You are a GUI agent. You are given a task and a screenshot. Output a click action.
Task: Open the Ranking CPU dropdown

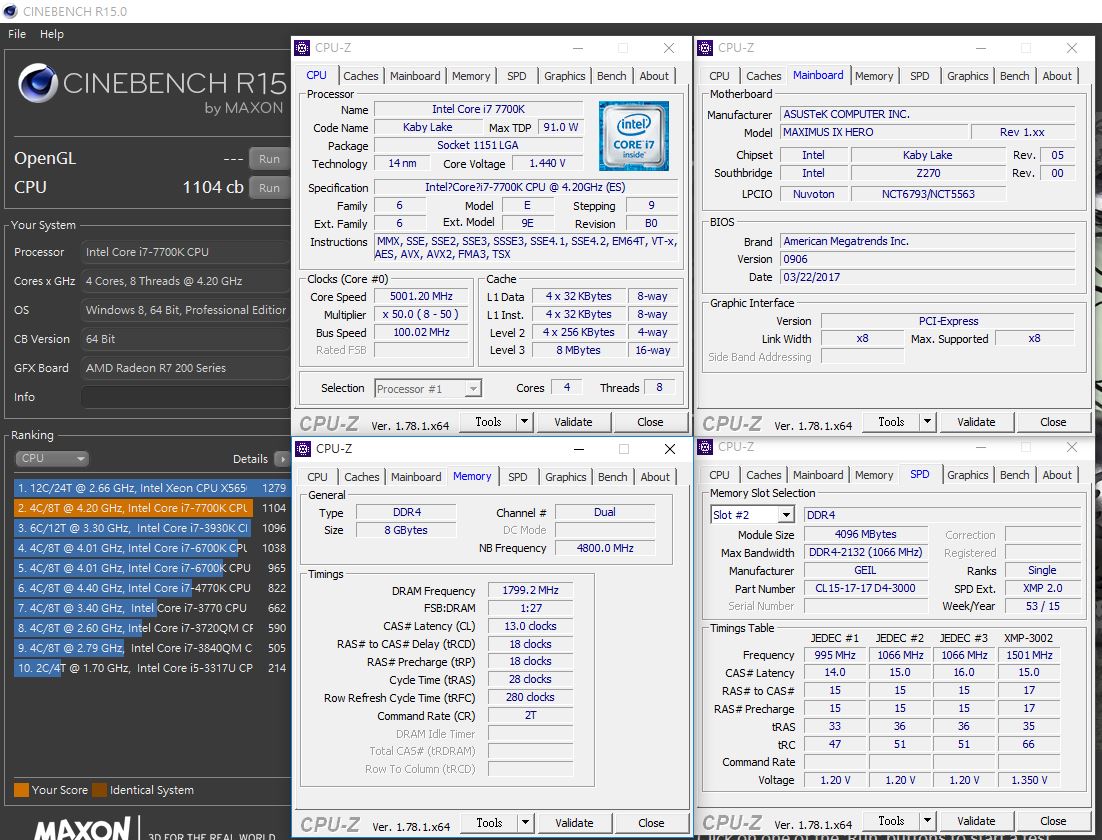(x=51, y=458)
